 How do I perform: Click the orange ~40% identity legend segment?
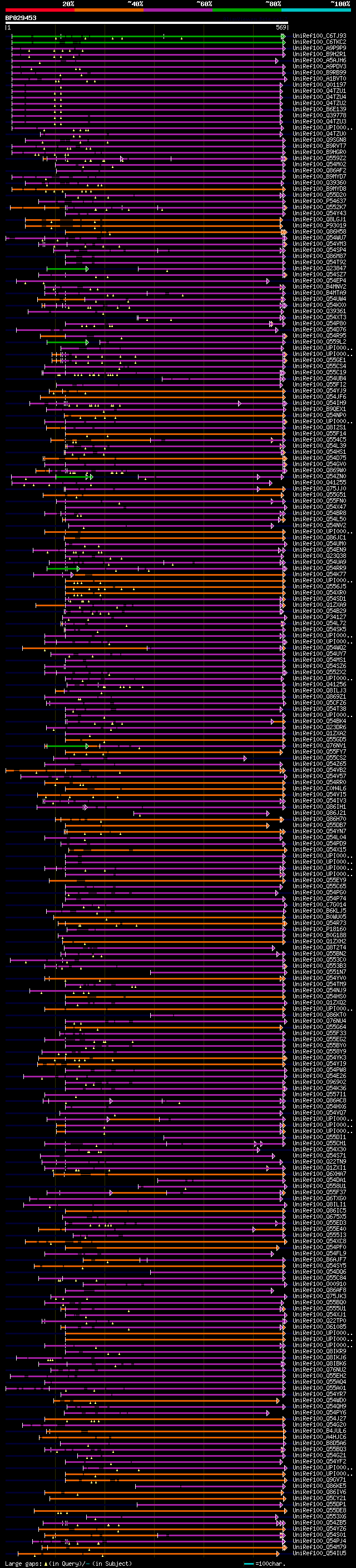[109, 10]
